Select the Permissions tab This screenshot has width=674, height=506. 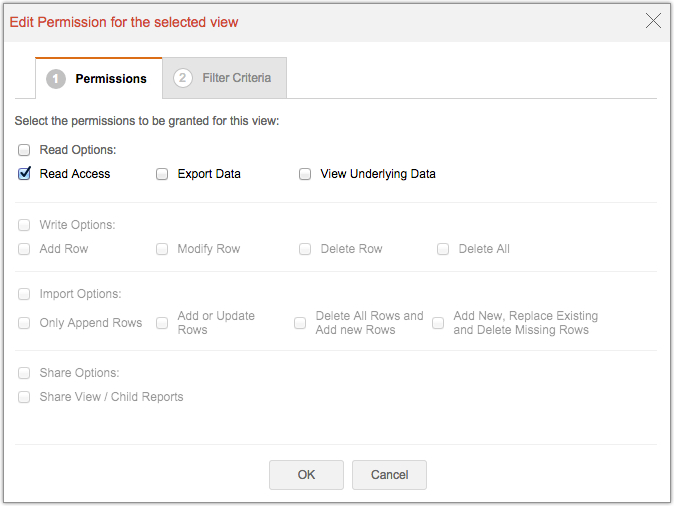tap(110, 78)
